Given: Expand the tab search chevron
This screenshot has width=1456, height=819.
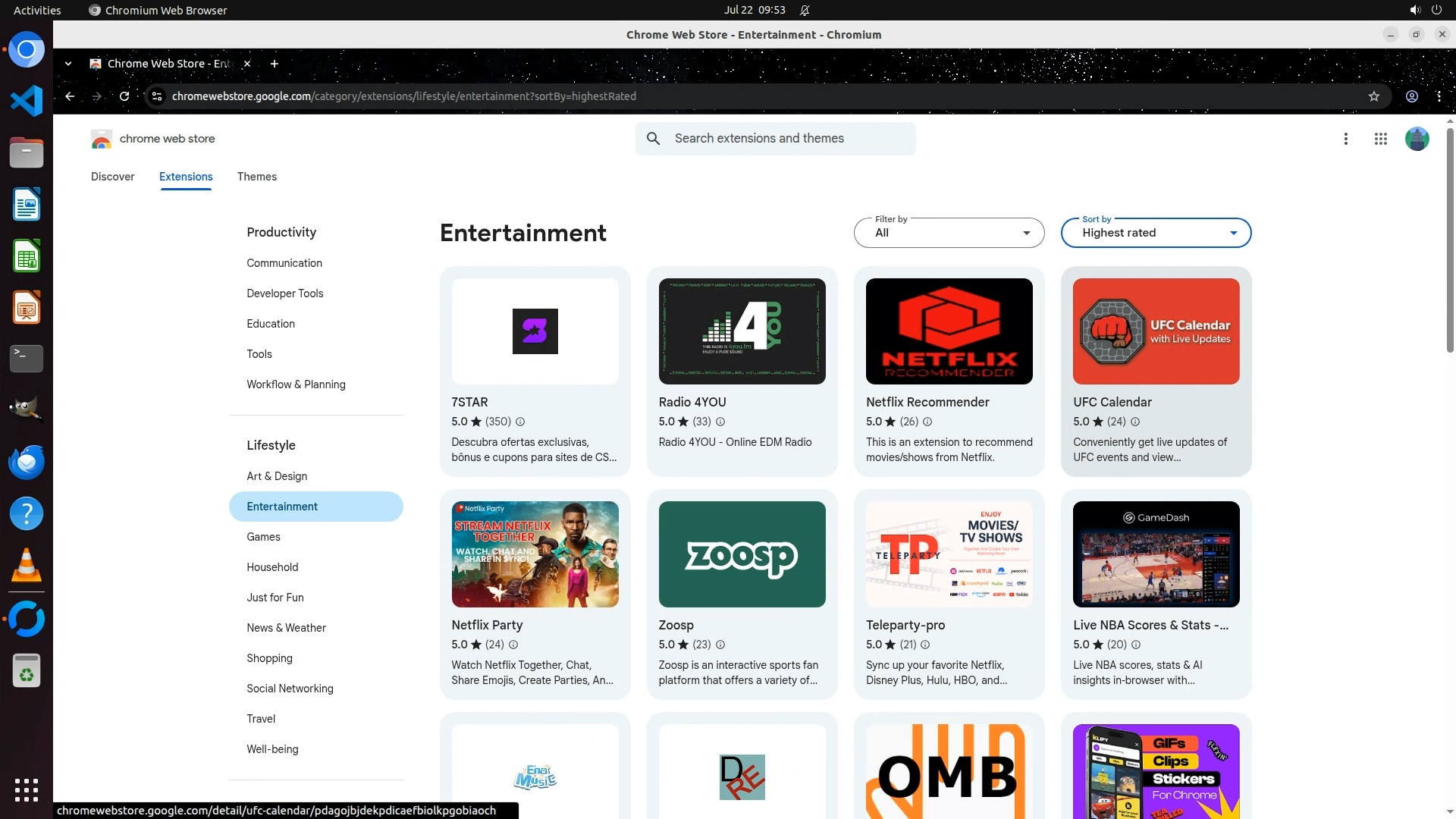Looking at the screenshot, I should click(x=68, y=64).
